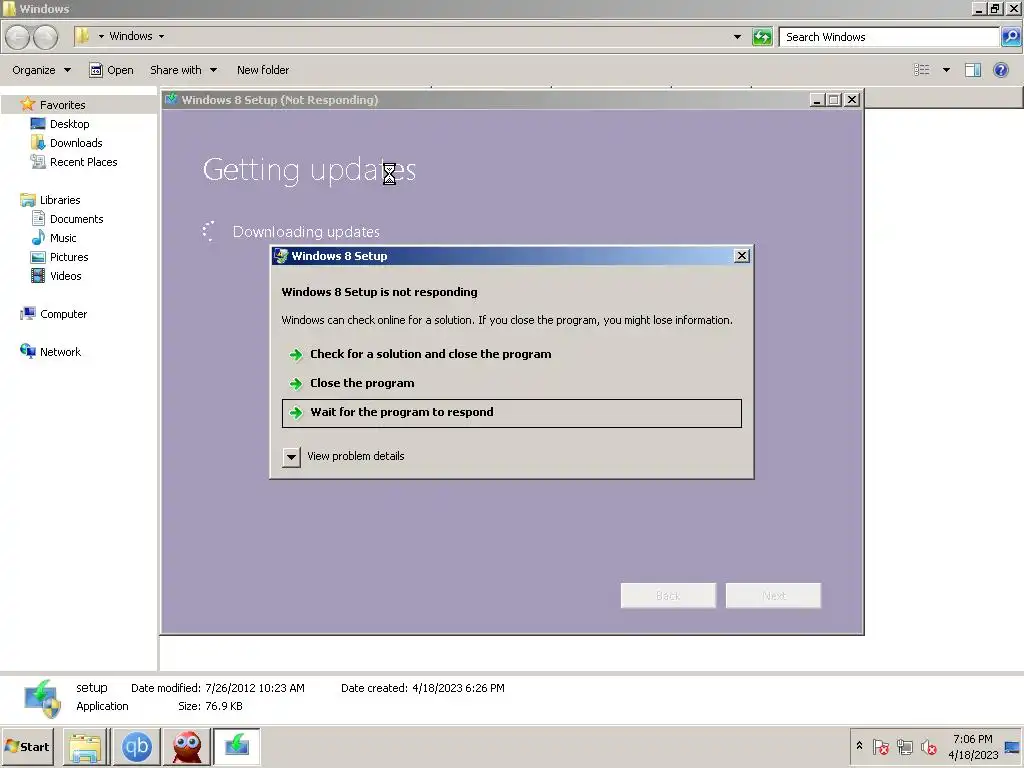Expand the address bar history dropdown

737,37
